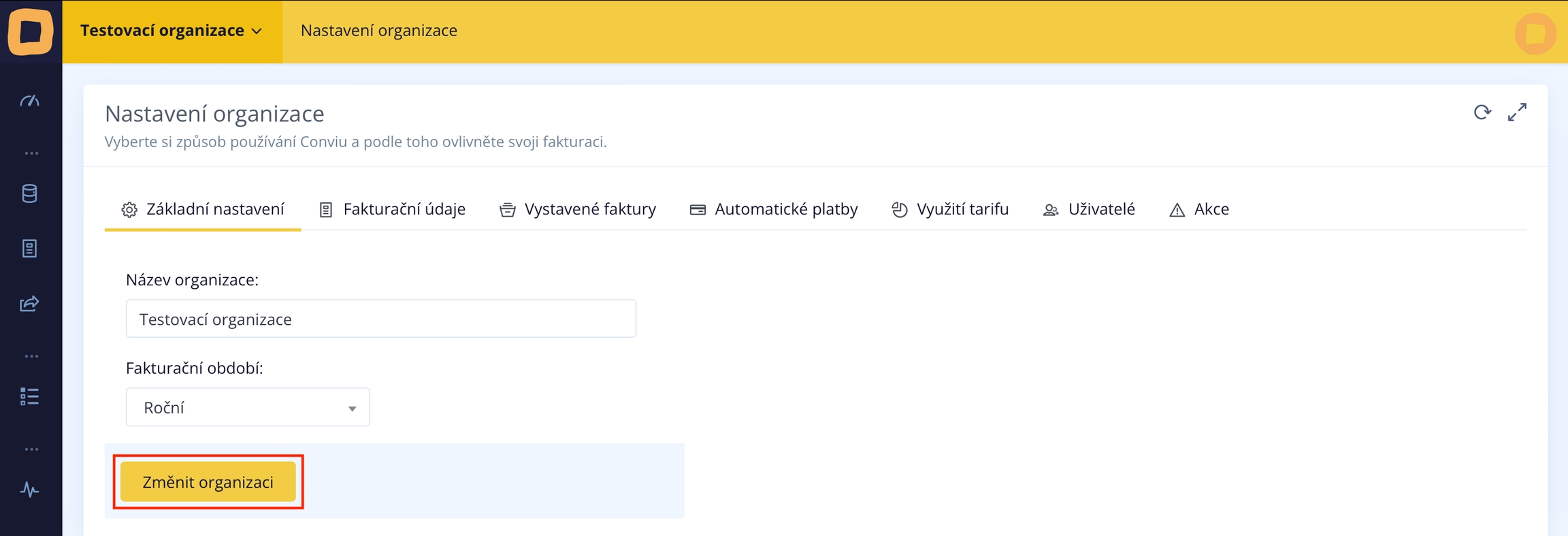
Task: Click the list icon in the sidebar
Action: (30, 396)
